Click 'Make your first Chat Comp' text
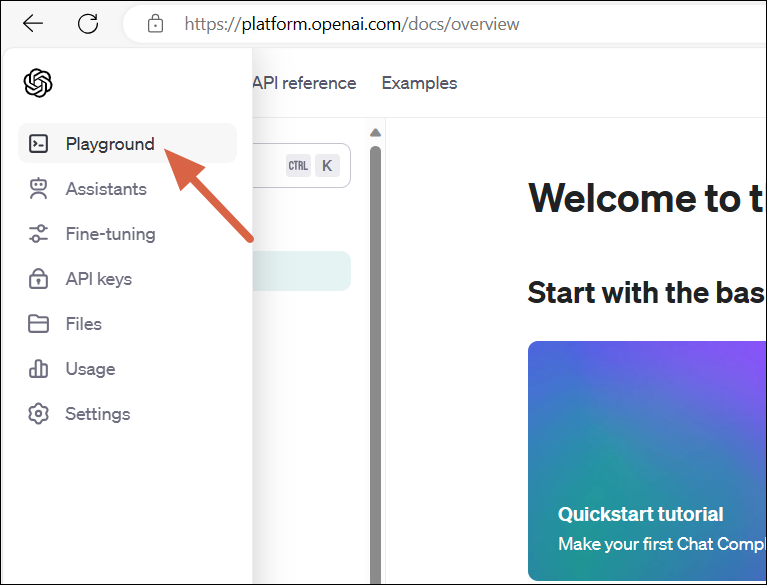767x585 pixels. 661,544
